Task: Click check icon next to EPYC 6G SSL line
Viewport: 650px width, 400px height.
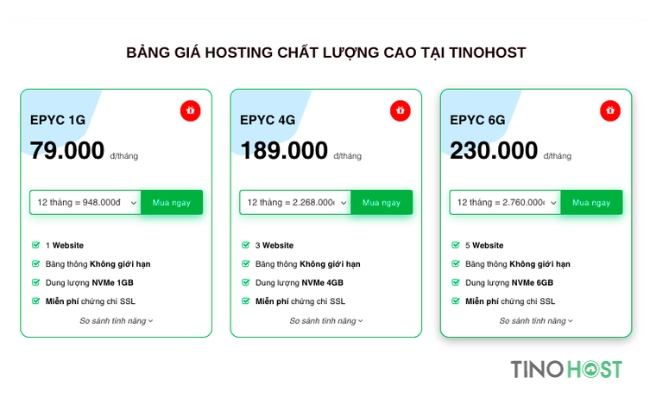Action: click(456, 301)
